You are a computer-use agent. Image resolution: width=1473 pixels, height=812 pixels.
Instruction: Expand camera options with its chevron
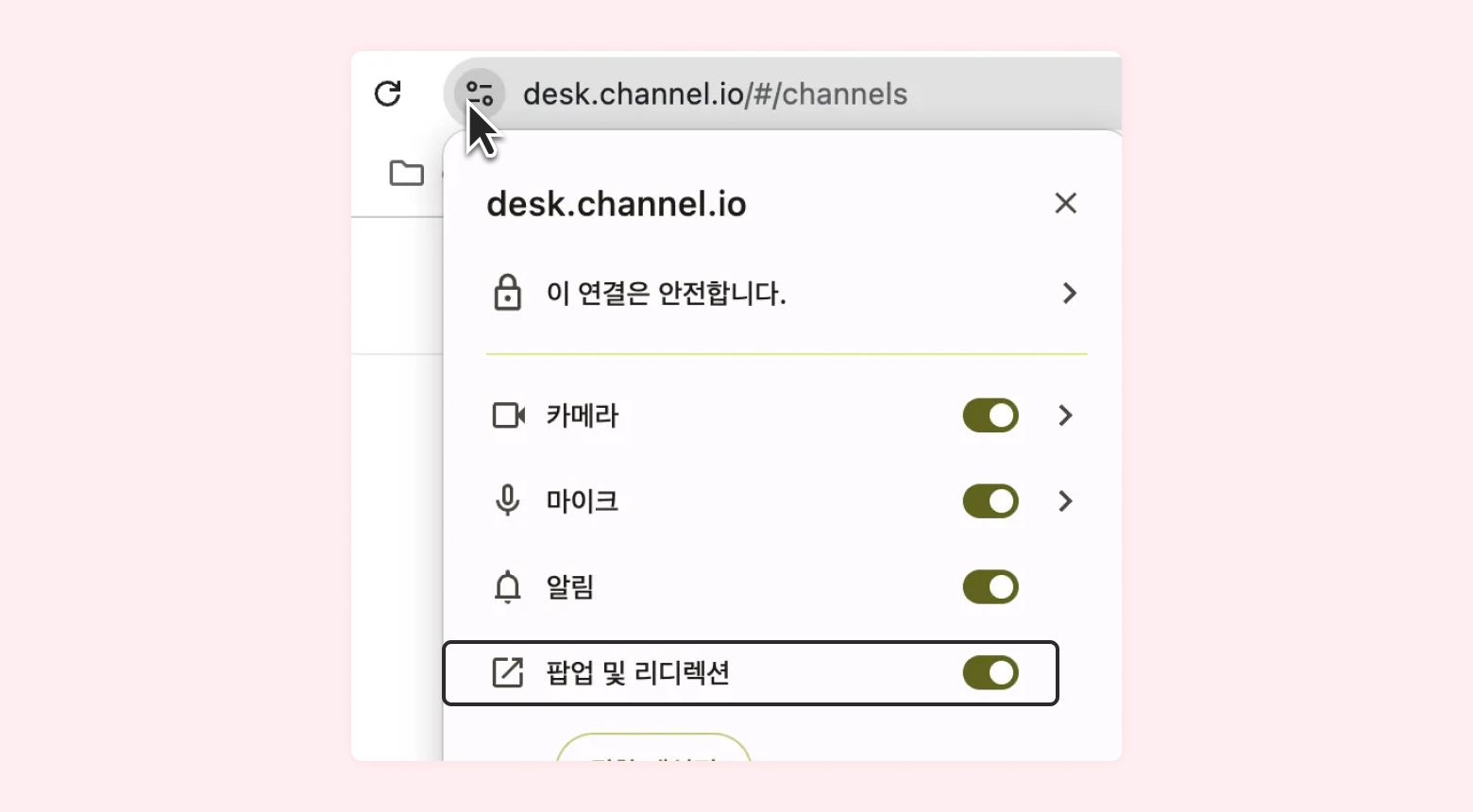(1066, 415)
